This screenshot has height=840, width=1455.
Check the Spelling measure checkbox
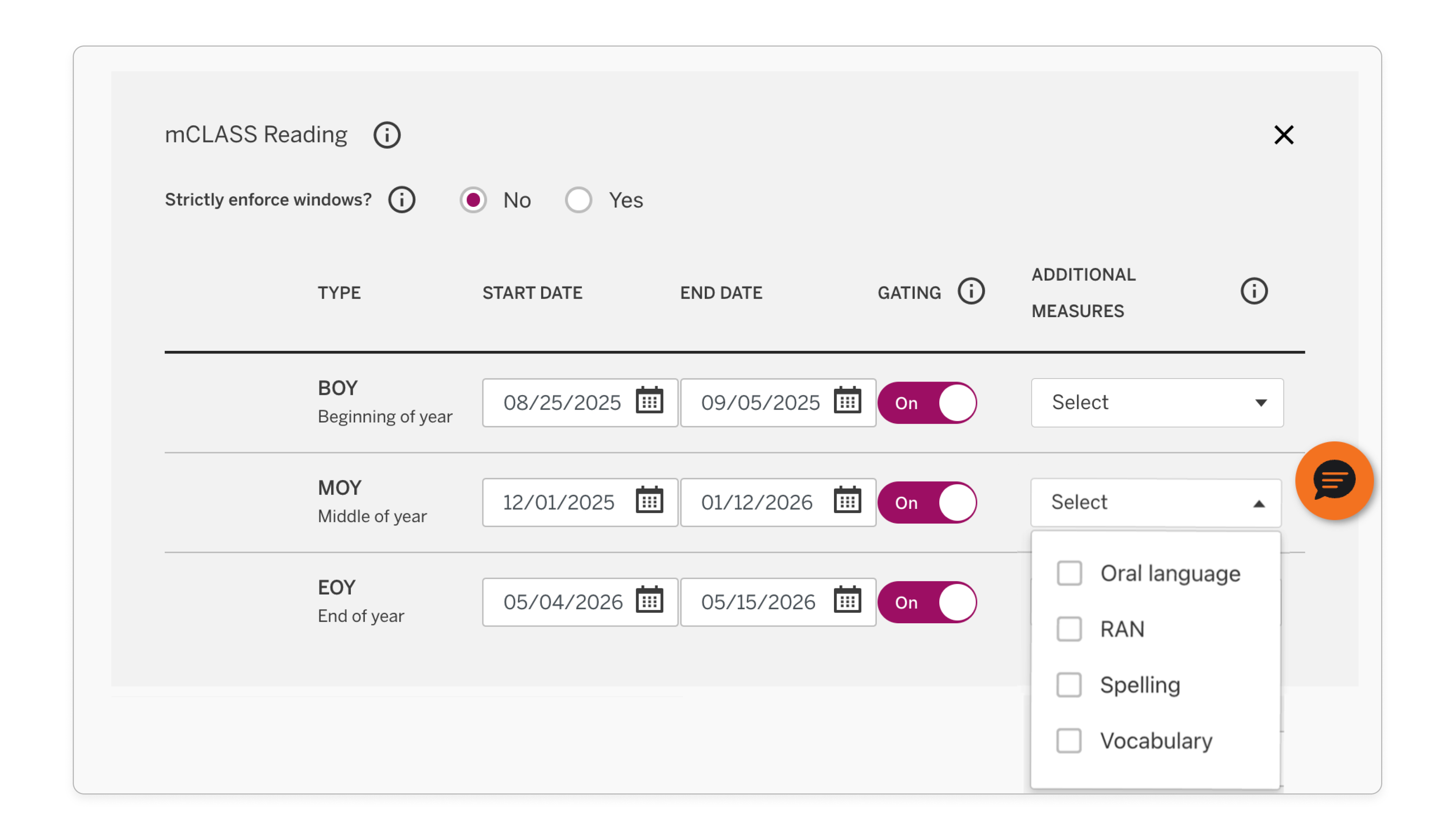point(1069,685)
